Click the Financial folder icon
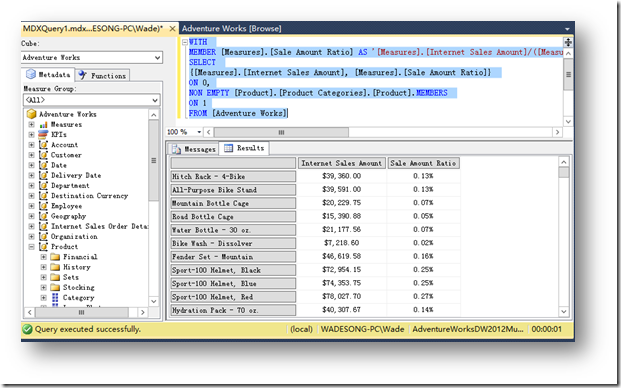Viewport: 621px width, 388px height. point(55,257)
